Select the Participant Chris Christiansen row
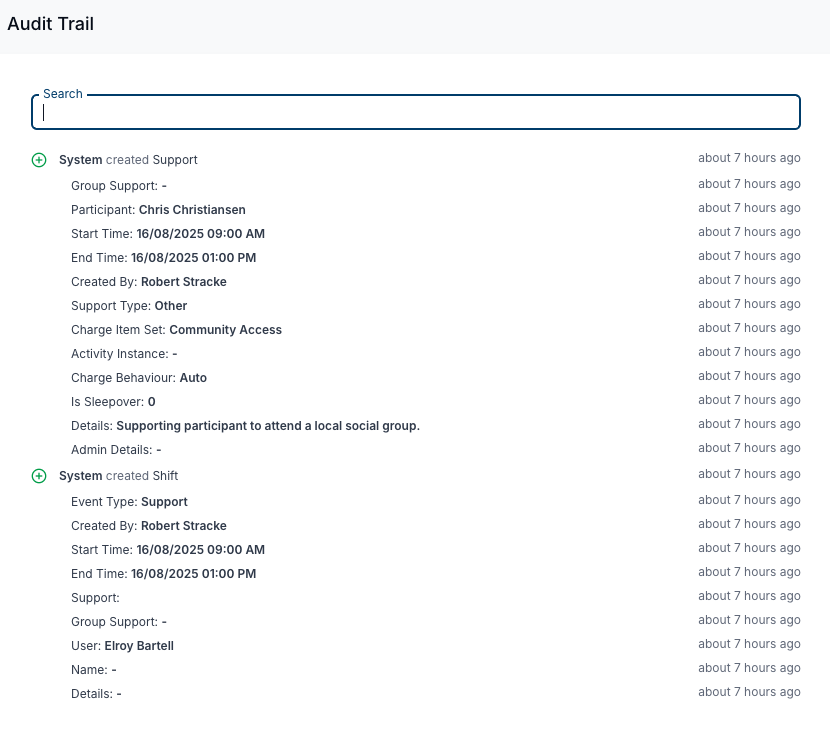This screenshot has height=746, width=830. pyautogui.click(x=158, y=210)
